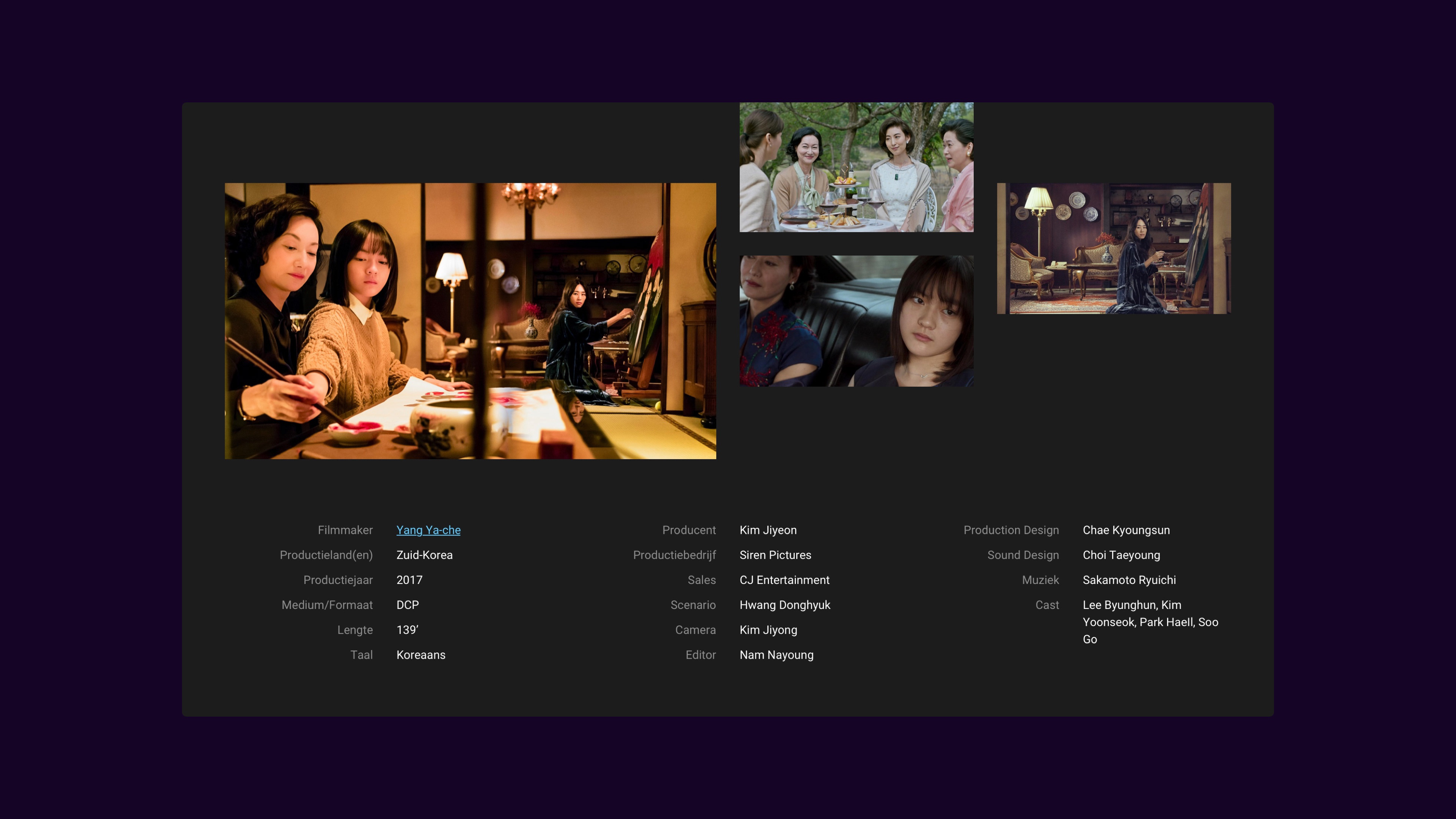1456x819 pixels.
Task: Click the 'Producent' label
Action: [689, 530]
